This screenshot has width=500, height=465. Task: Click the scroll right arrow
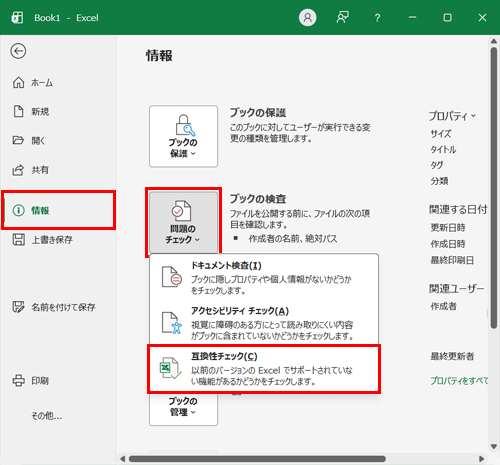[481, 459]
